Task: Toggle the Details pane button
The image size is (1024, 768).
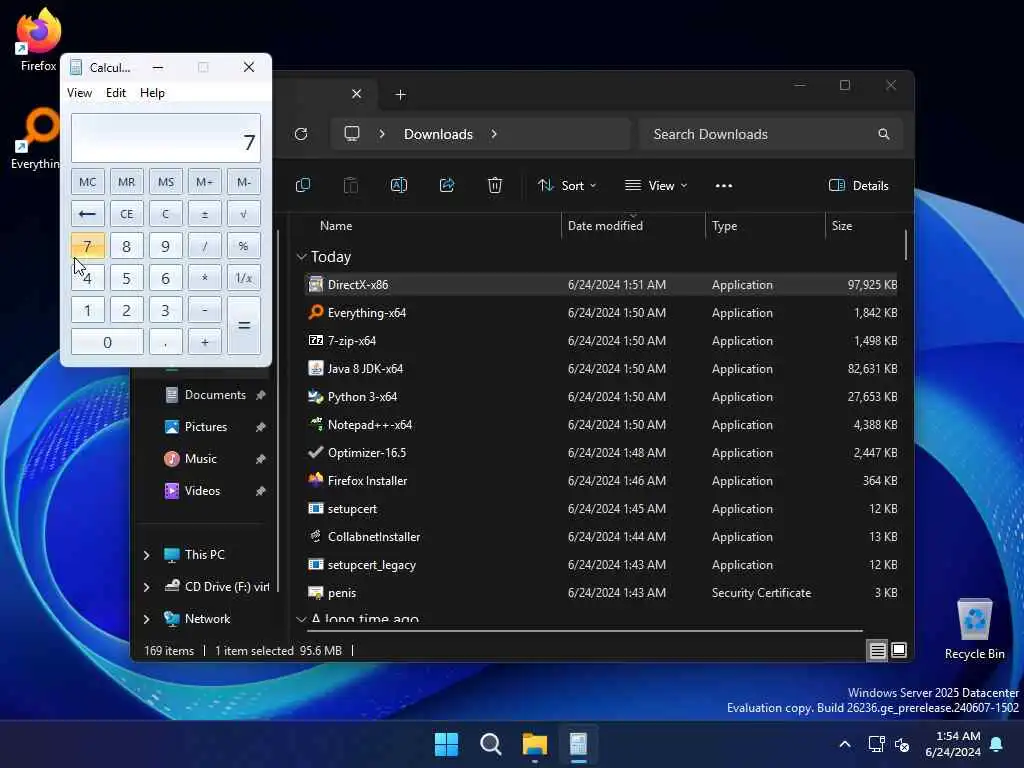Action: (858, 185)
